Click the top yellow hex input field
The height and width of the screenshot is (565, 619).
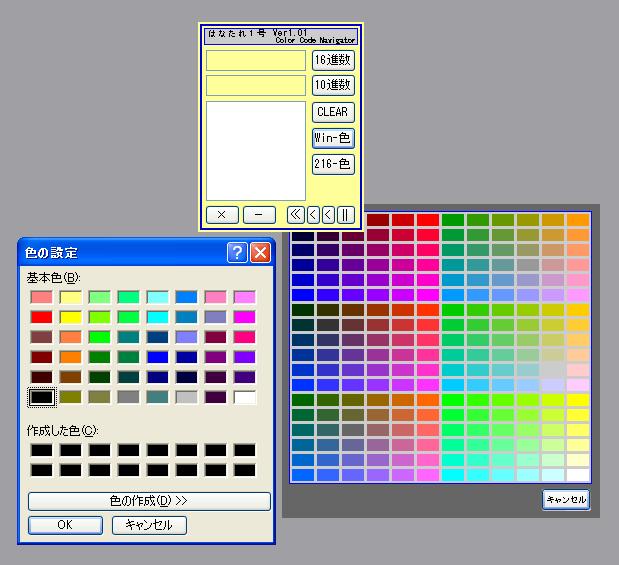point(256,61)
